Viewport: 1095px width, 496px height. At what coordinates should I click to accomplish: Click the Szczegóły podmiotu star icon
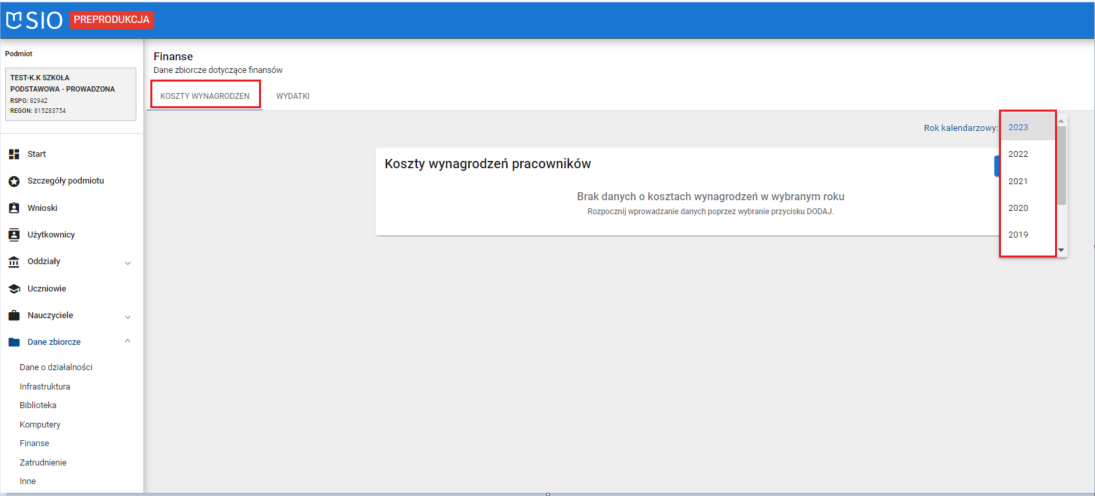(14, 181)
